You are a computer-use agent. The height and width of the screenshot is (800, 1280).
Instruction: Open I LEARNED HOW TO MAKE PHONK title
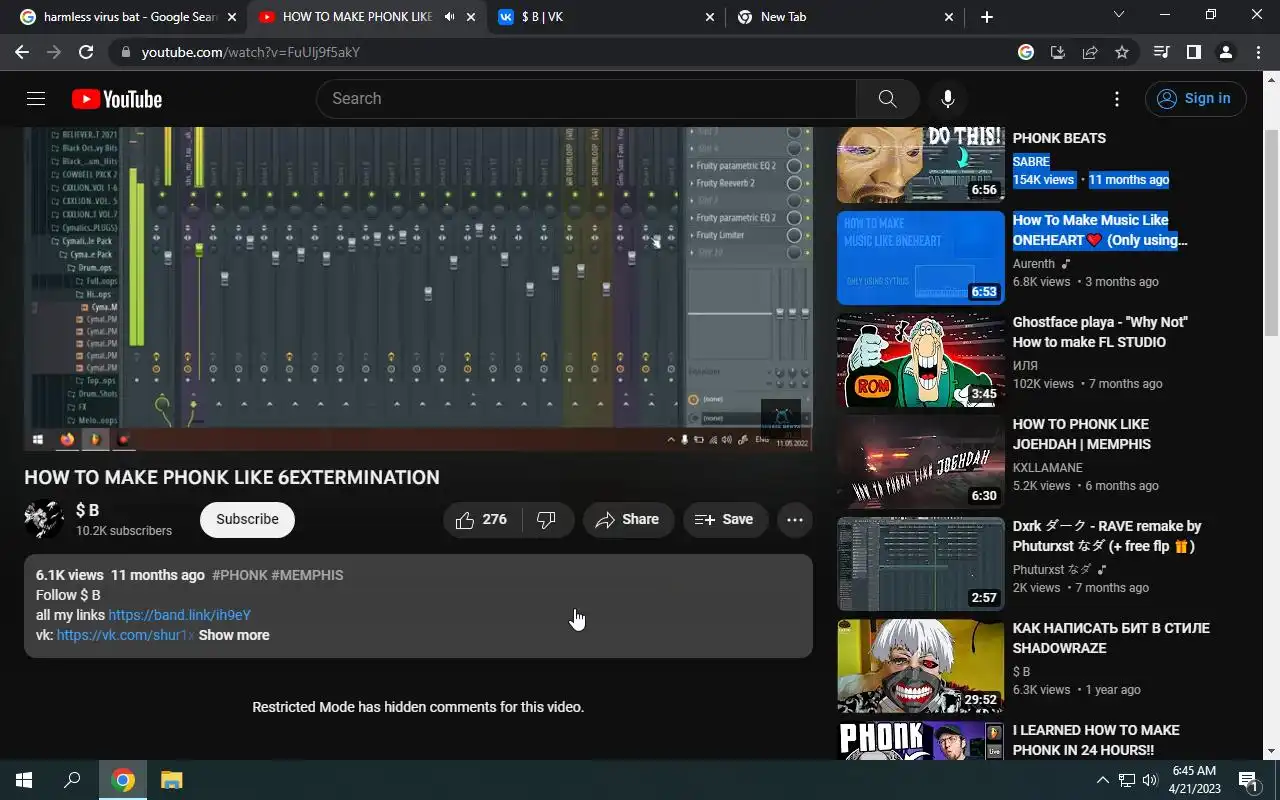[x=1096, y=740]
